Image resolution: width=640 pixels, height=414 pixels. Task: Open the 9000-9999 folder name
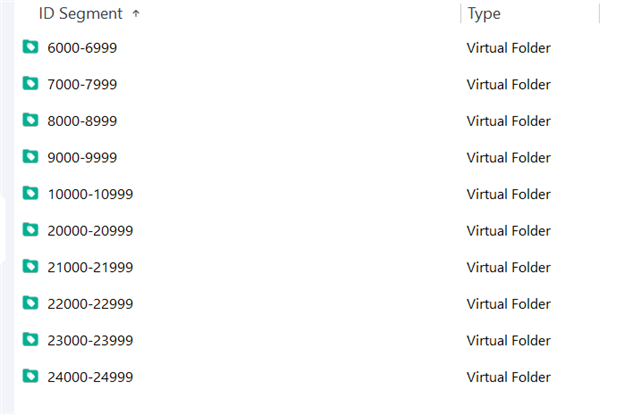82,158
